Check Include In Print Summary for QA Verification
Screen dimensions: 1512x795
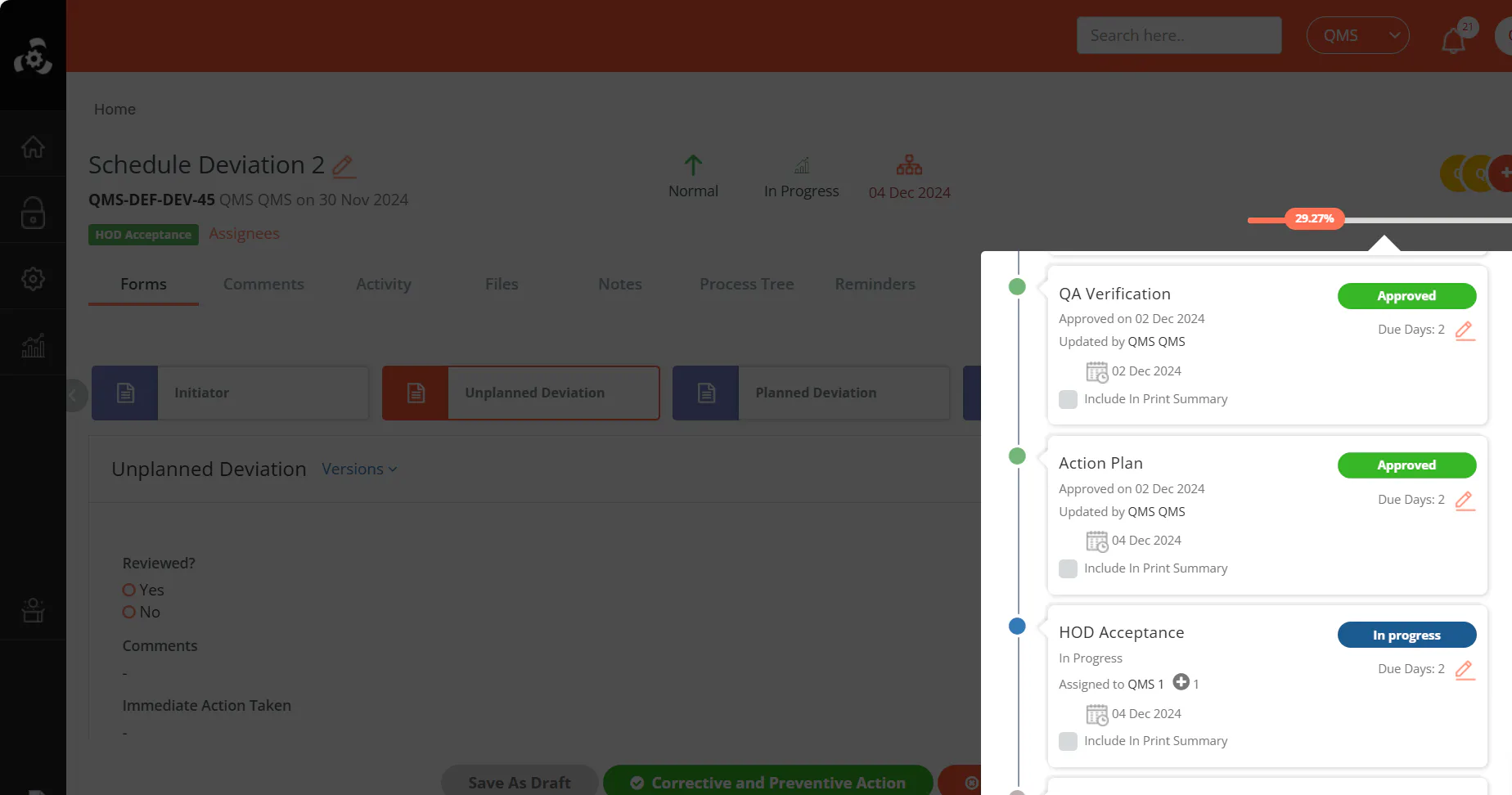tap(1068, 399)
